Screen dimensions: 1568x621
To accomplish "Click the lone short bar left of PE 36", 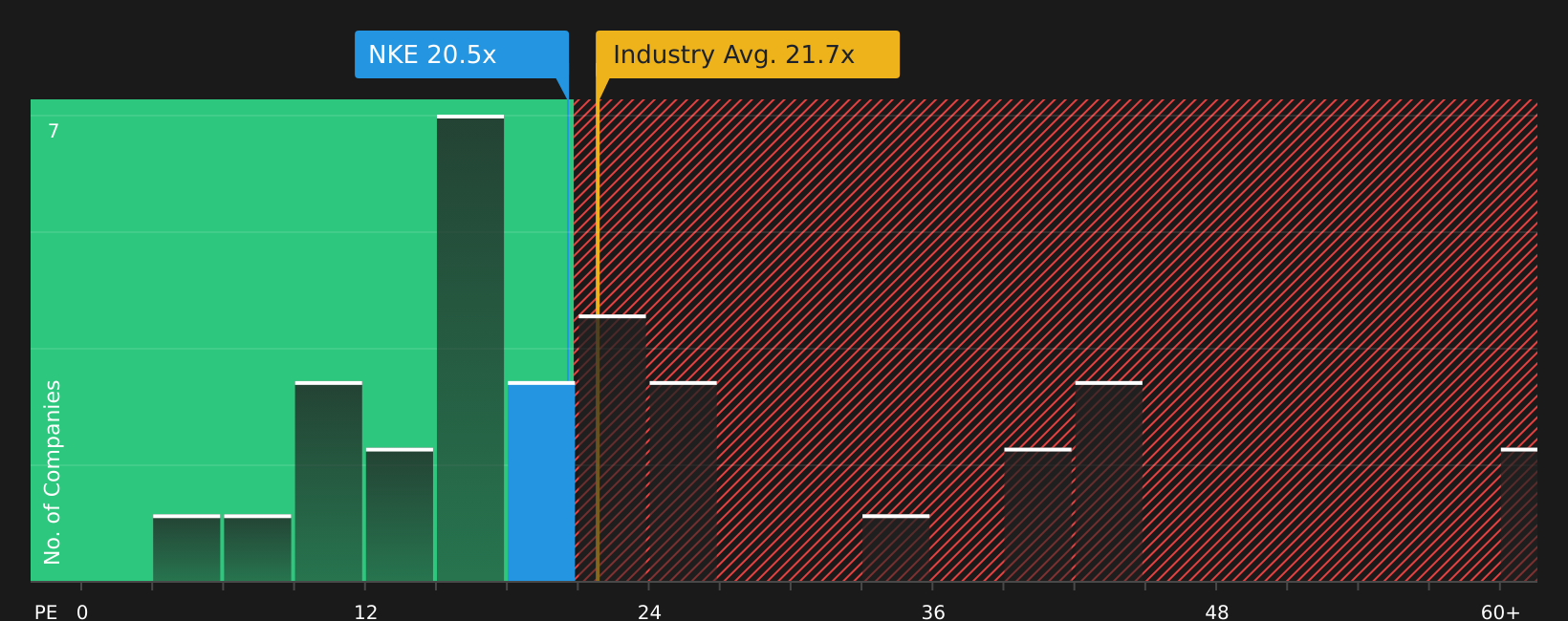I will click(896, 548).
